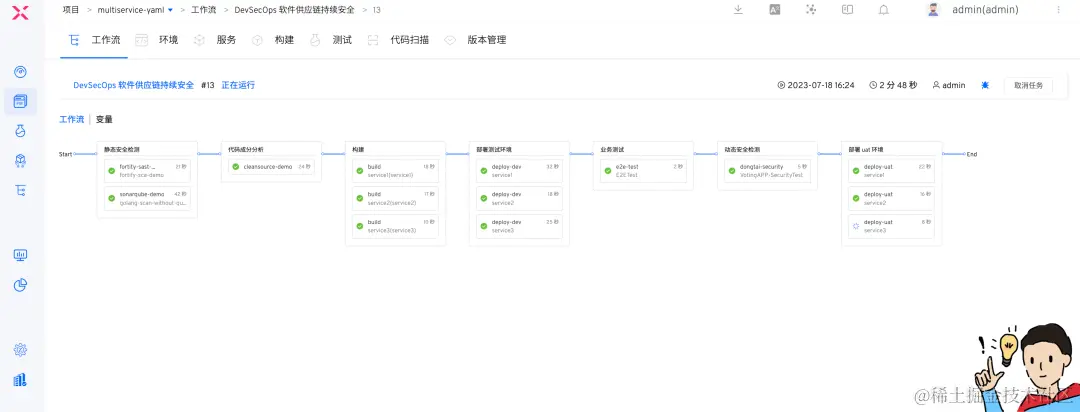Click the 动态安全检测 stage title
1080x412 pixels.
click(x=742, y=150)
